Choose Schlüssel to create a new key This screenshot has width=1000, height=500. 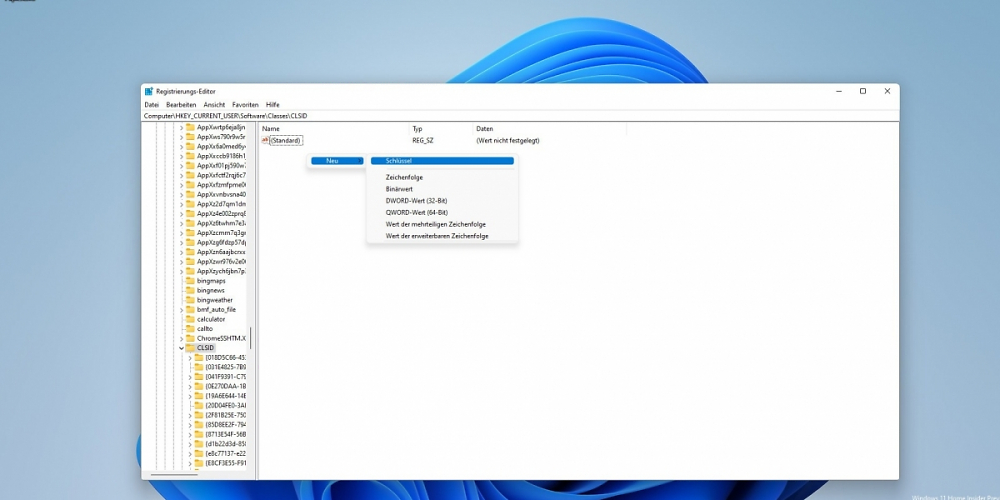tap(443, 161)
